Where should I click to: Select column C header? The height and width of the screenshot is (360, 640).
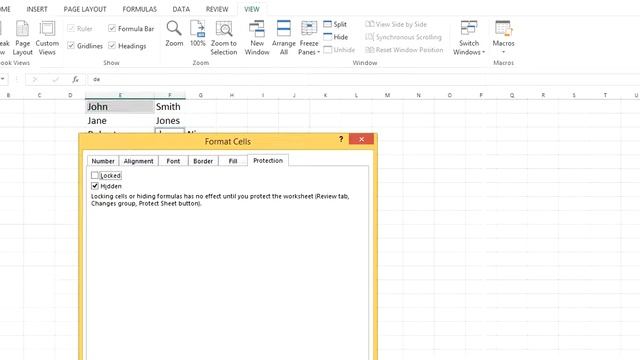click(x=39, y=95)
